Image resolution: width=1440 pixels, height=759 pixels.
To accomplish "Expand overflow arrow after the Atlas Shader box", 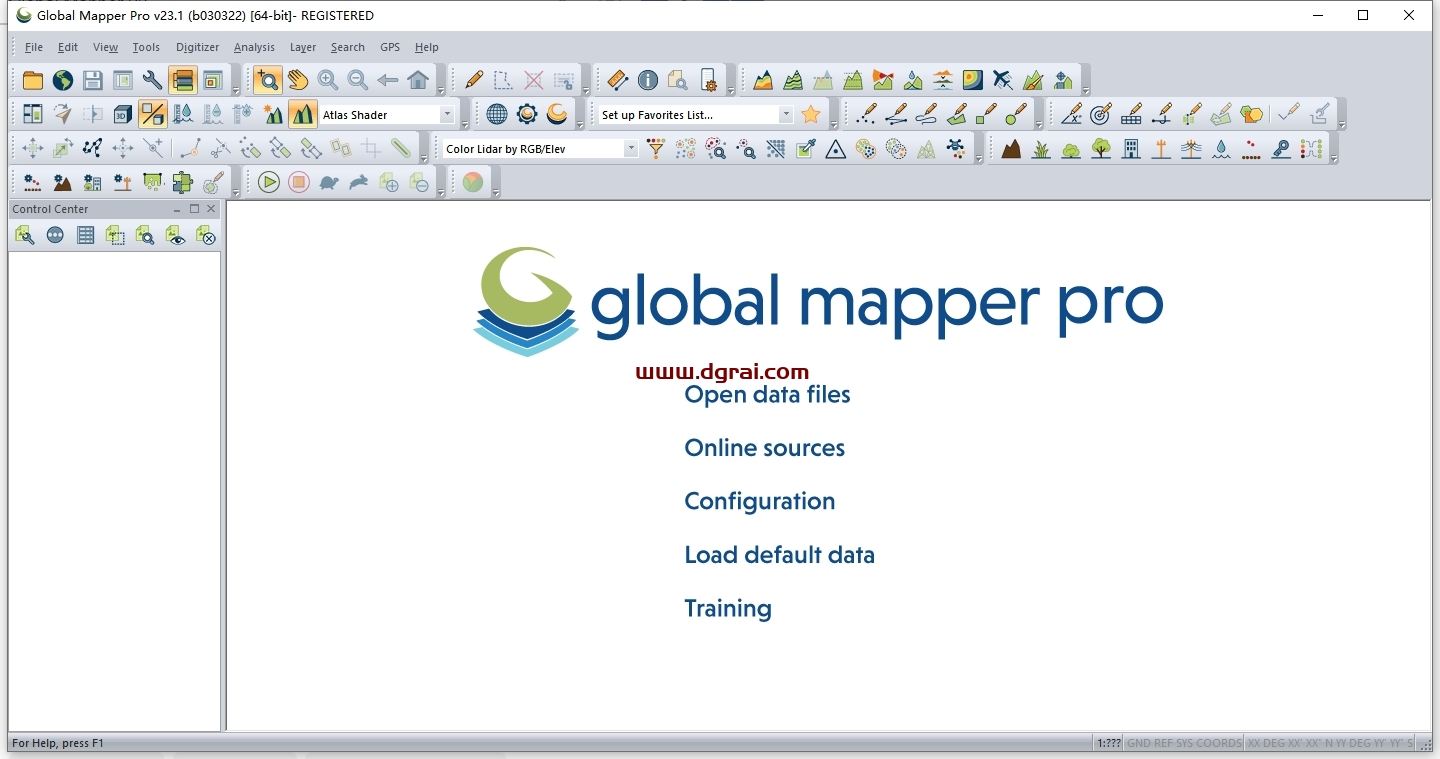I will [x=465, y=123].
